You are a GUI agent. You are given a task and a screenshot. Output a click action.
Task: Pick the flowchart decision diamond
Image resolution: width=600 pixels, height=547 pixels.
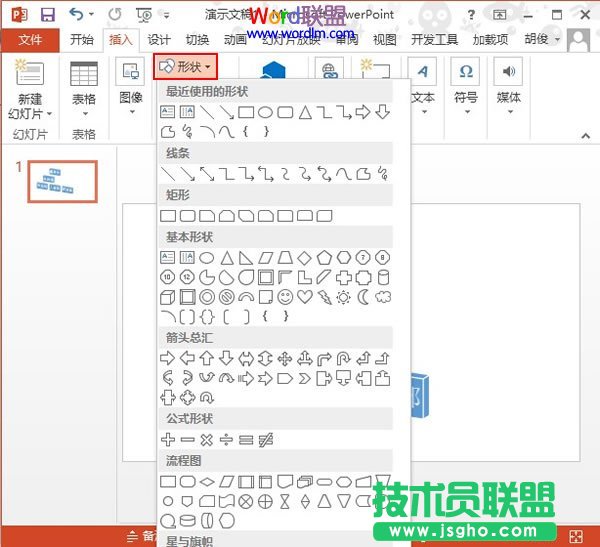207,482
